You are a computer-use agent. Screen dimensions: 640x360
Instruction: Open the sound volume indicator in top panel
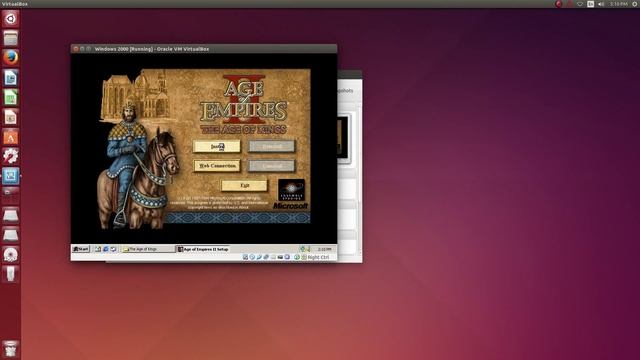601,4
